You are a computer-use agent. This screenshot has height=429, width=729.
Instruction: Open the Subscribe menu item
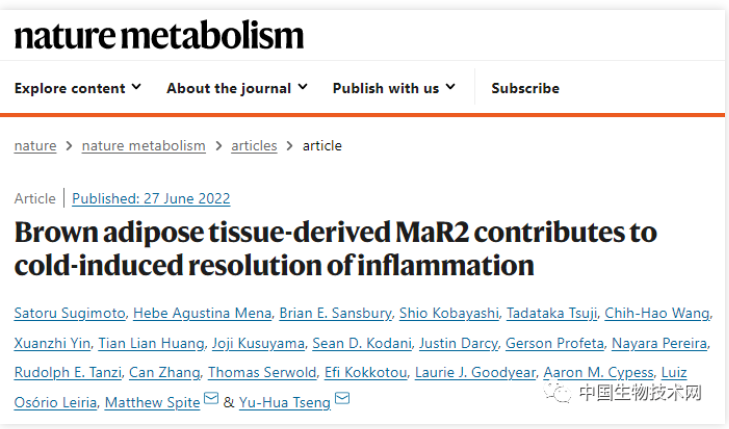(x=525, y=88)
